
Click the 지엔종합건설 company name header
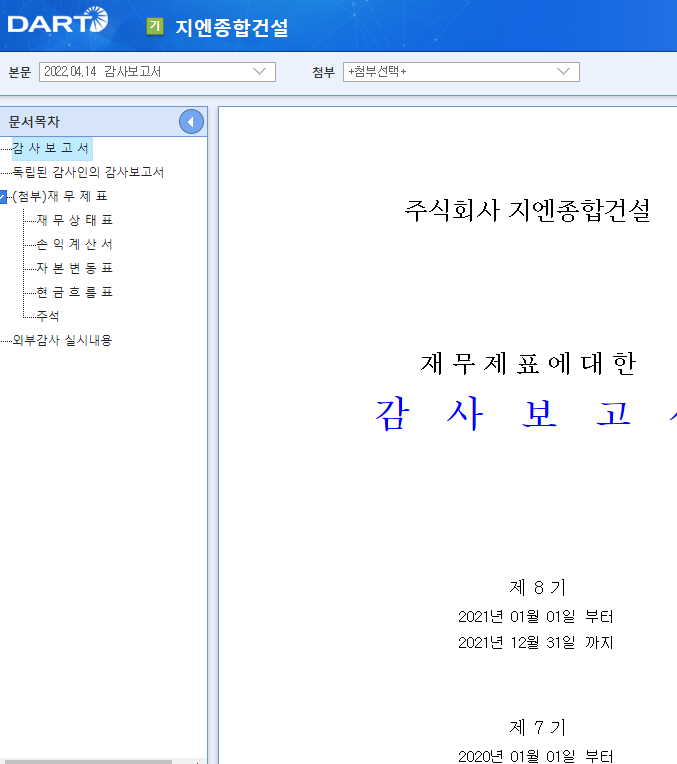coord(232,27)
